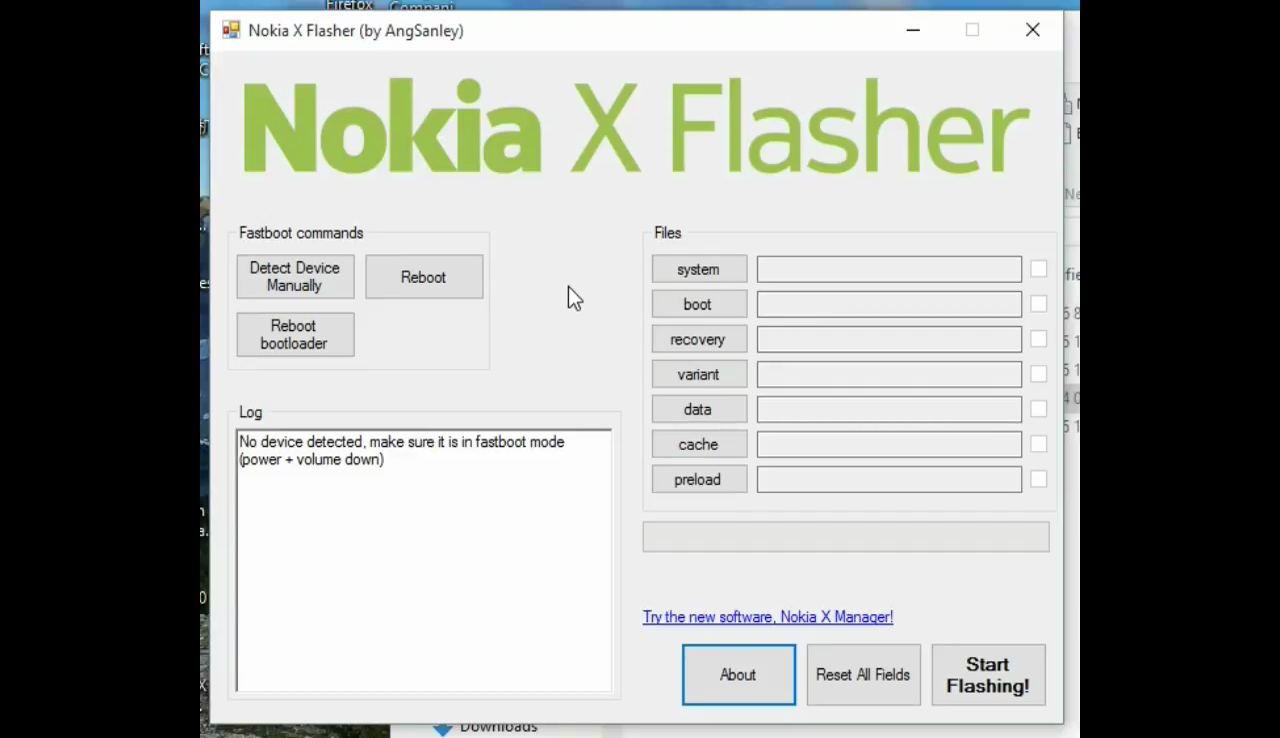Browse for the cache image file
Screen dimensions: 1280x738
(699, 444)
